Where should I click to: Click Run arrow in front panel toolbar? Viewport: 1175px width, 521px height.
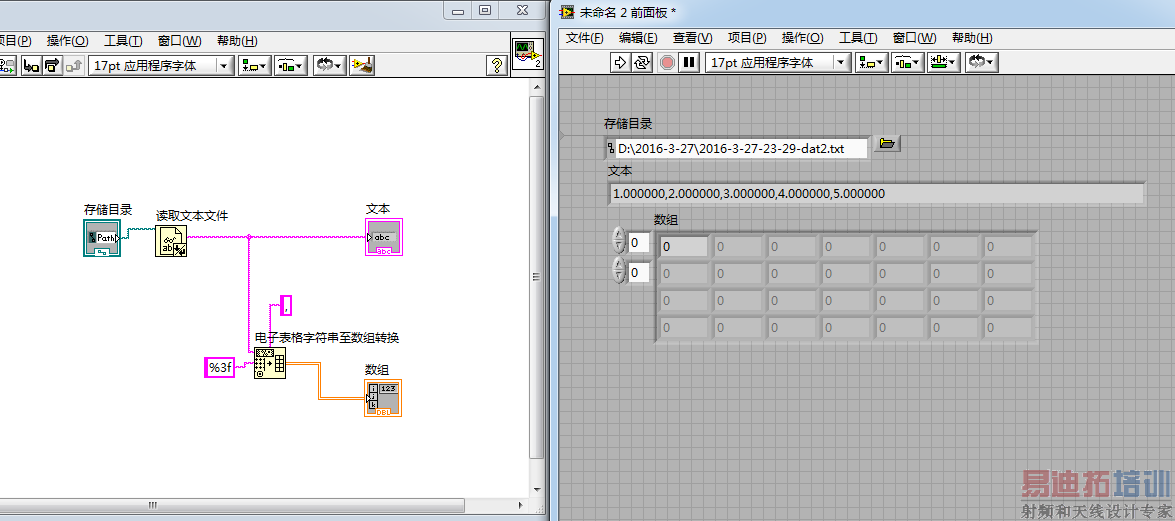tap(620, 63)
